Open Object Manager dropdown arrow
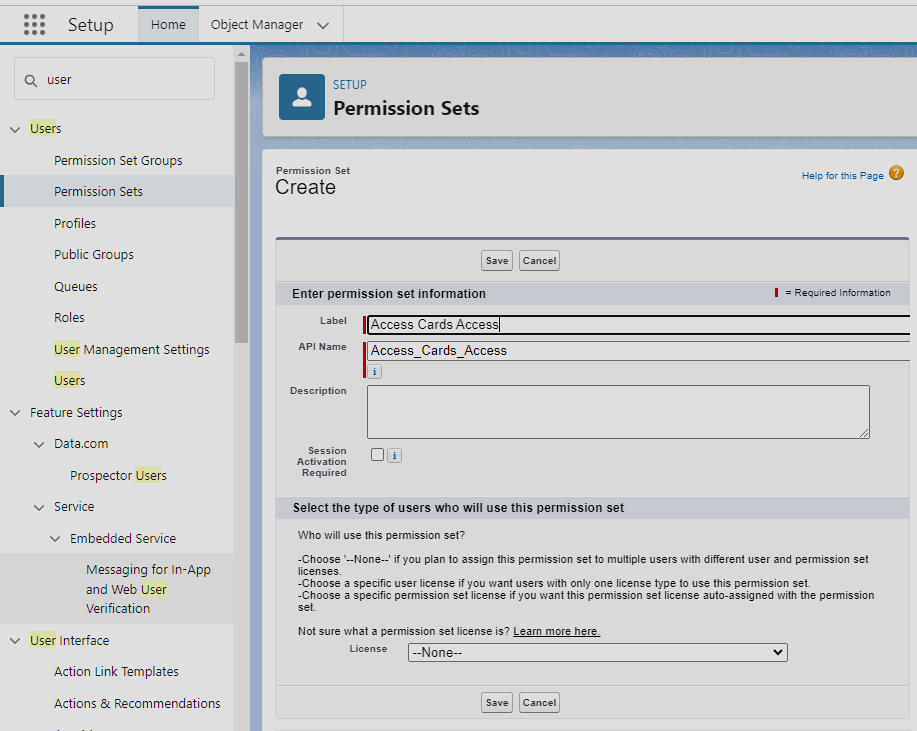 (x=323, y=25)
